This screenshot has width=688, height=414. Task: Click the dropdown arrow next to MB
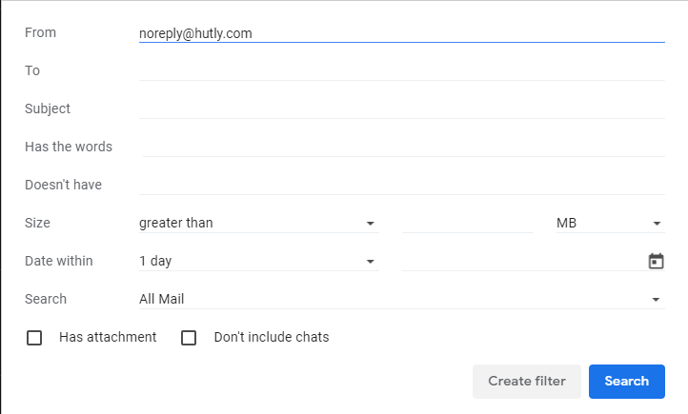656,224
